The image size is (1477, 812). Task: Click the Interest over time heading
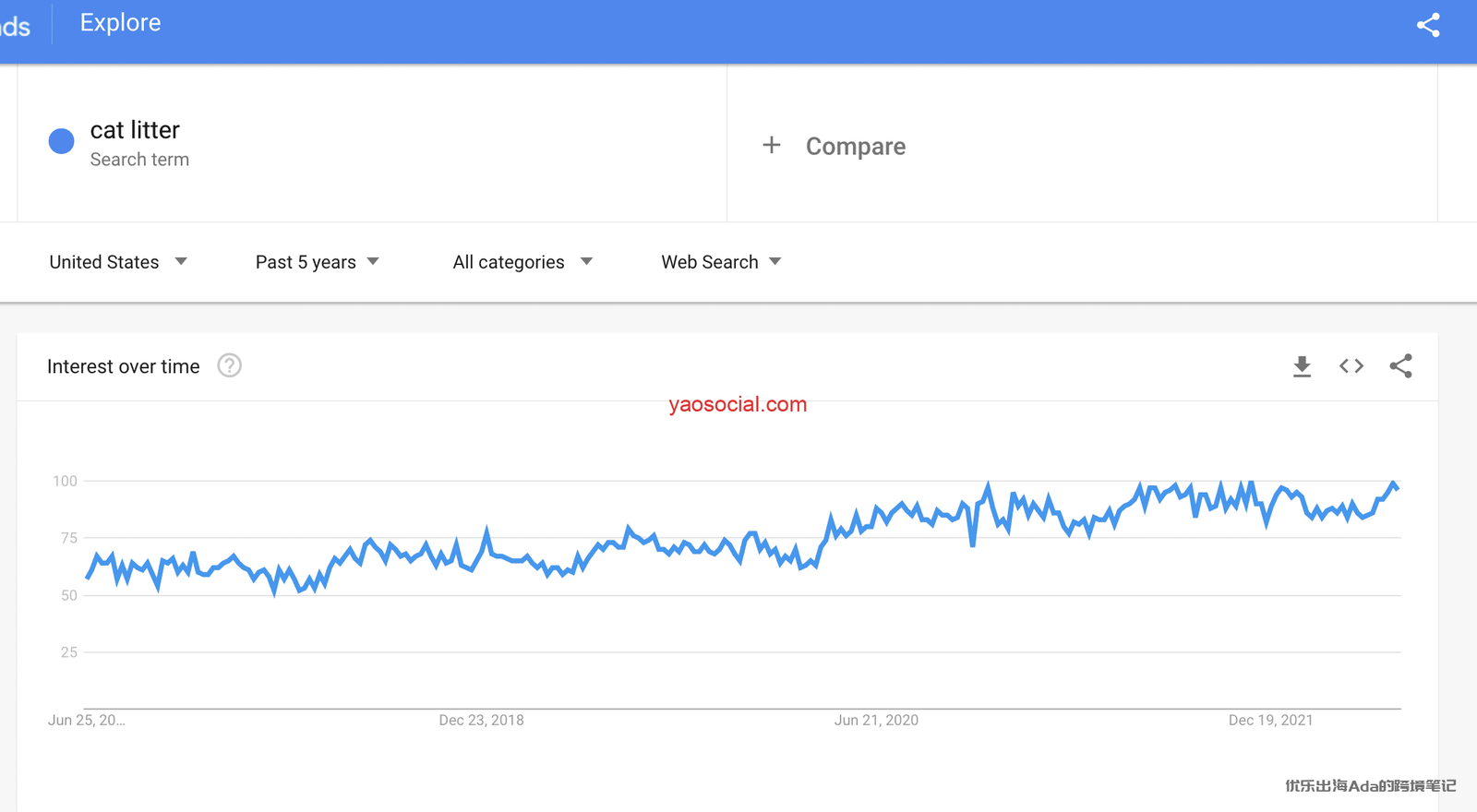123,366
